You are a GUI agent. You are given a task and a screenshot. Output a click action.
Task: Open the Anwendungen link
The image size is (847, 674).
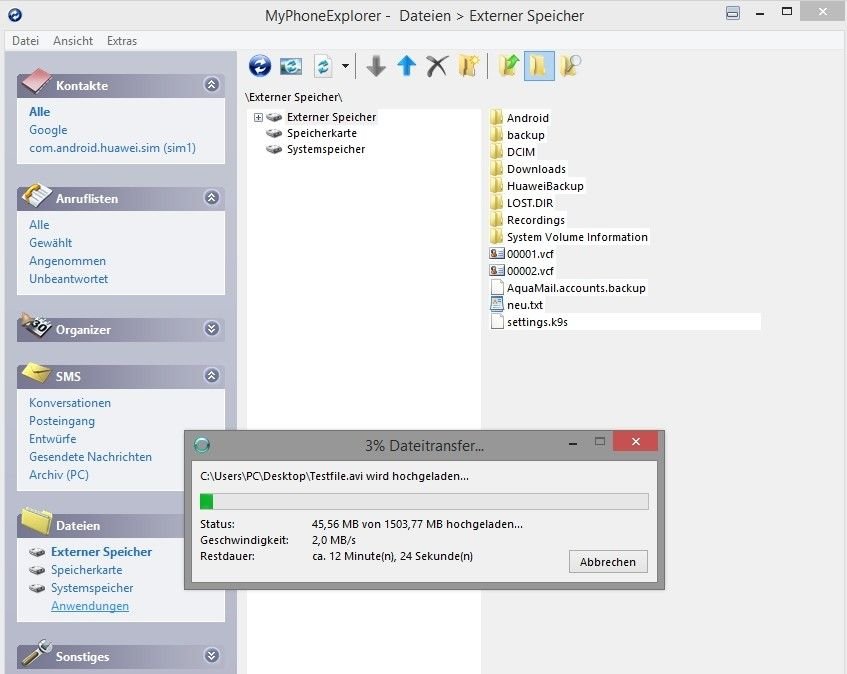pos(90,606)
